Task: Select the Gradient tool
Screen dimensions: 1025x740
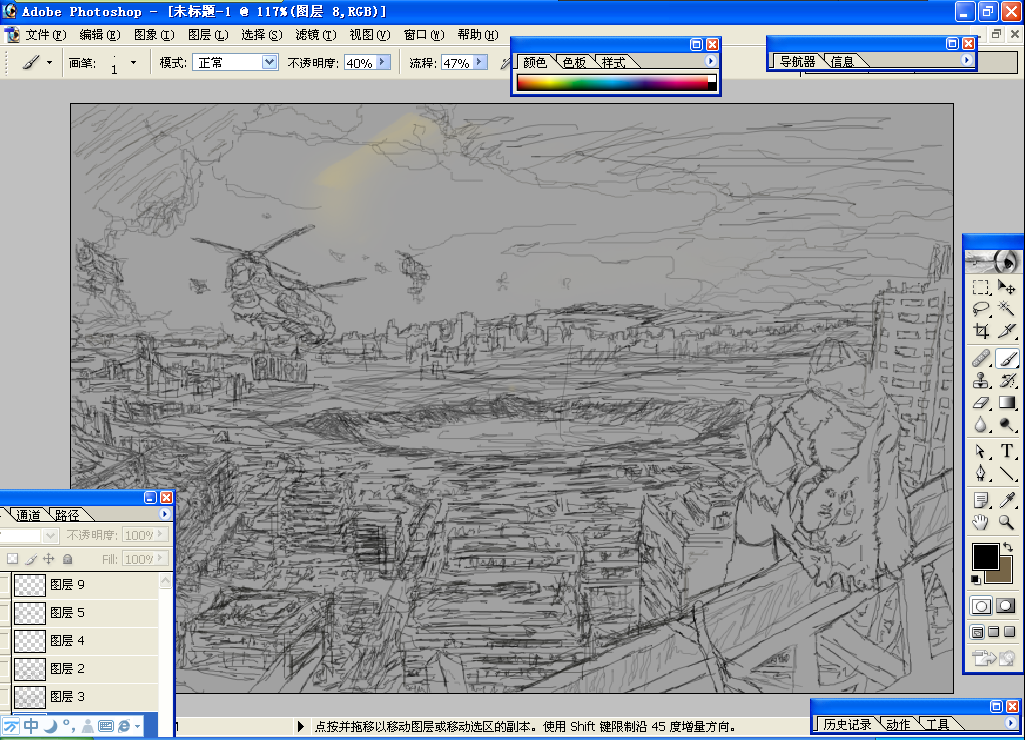Action: (1007, 403)
